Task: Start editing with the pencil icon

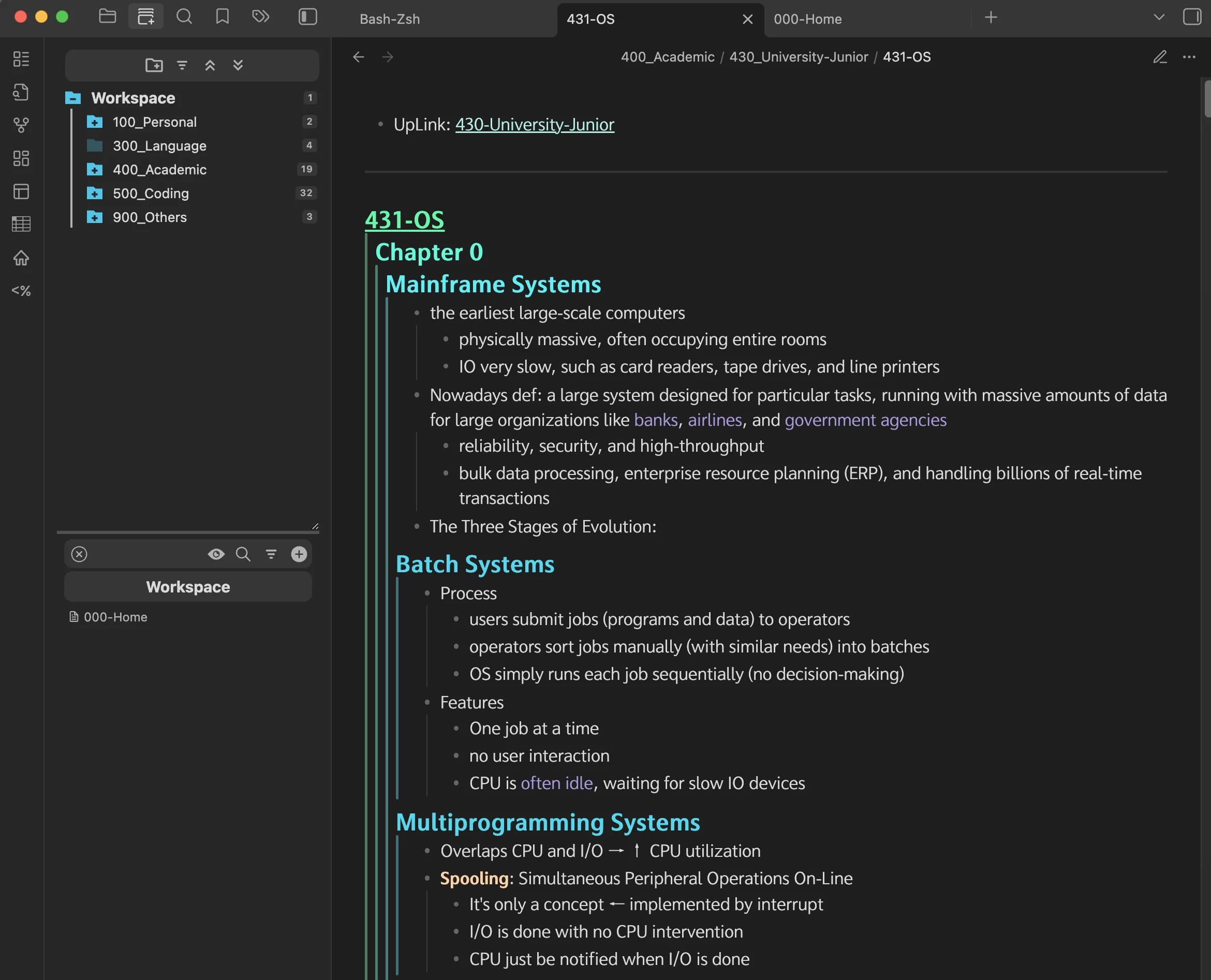Action: (1160, 57)
